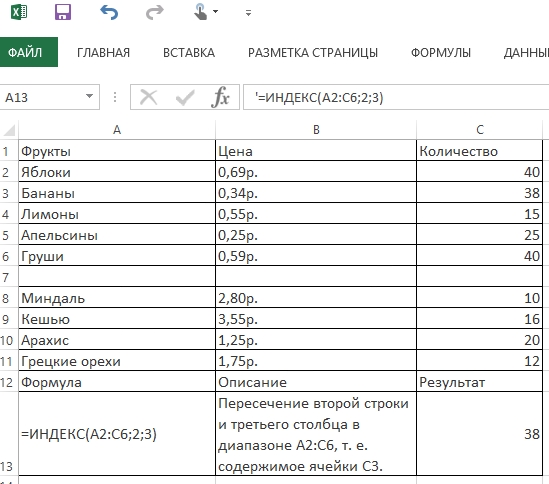Select quantity cell 15
Image resolution: width=549 pixels, height=484 pixels.
point(480,214)
